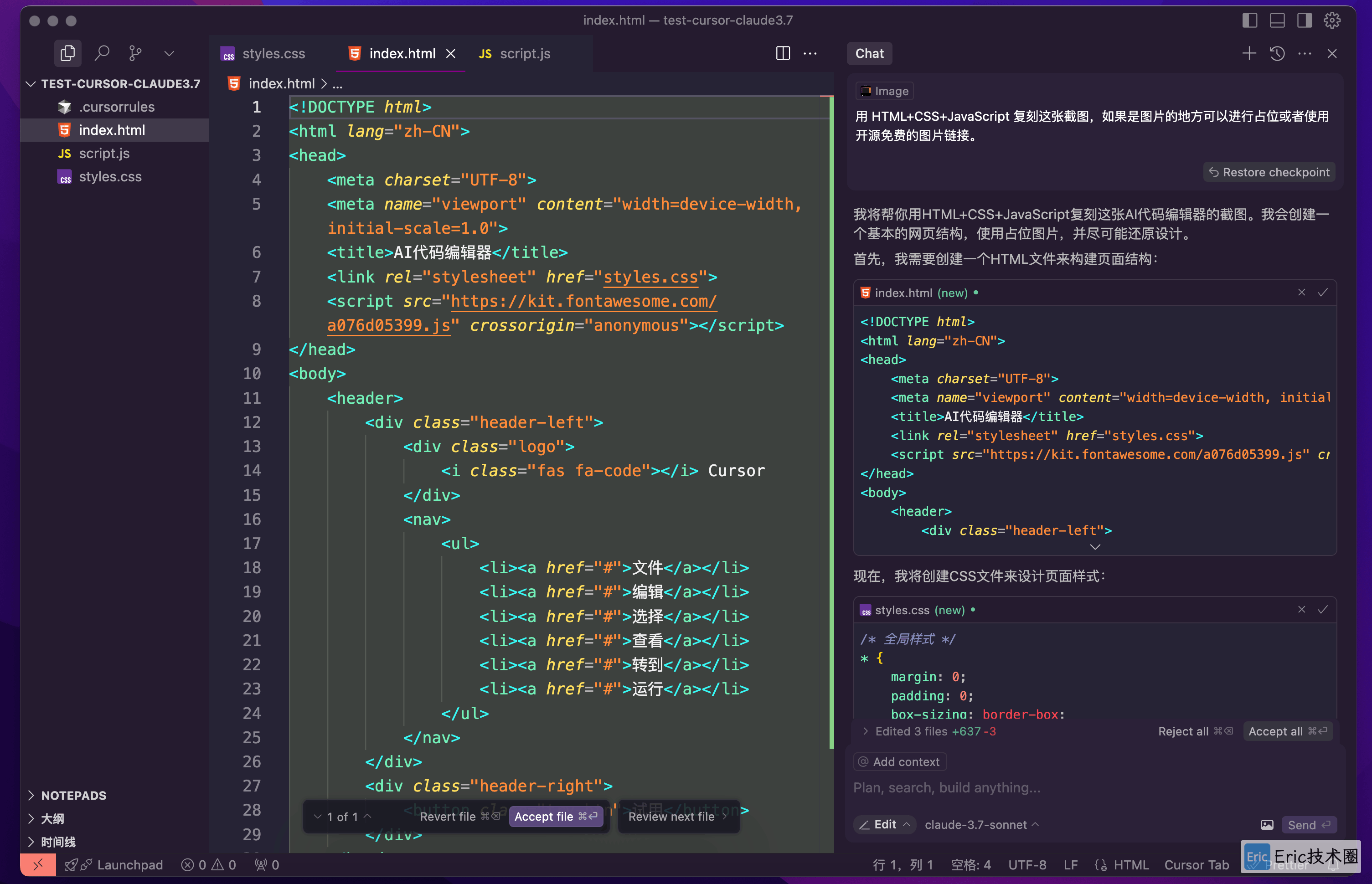Open the Edit mode dropdown
1372x884 pixels.
pyautogui.click(x=885, y=825)
